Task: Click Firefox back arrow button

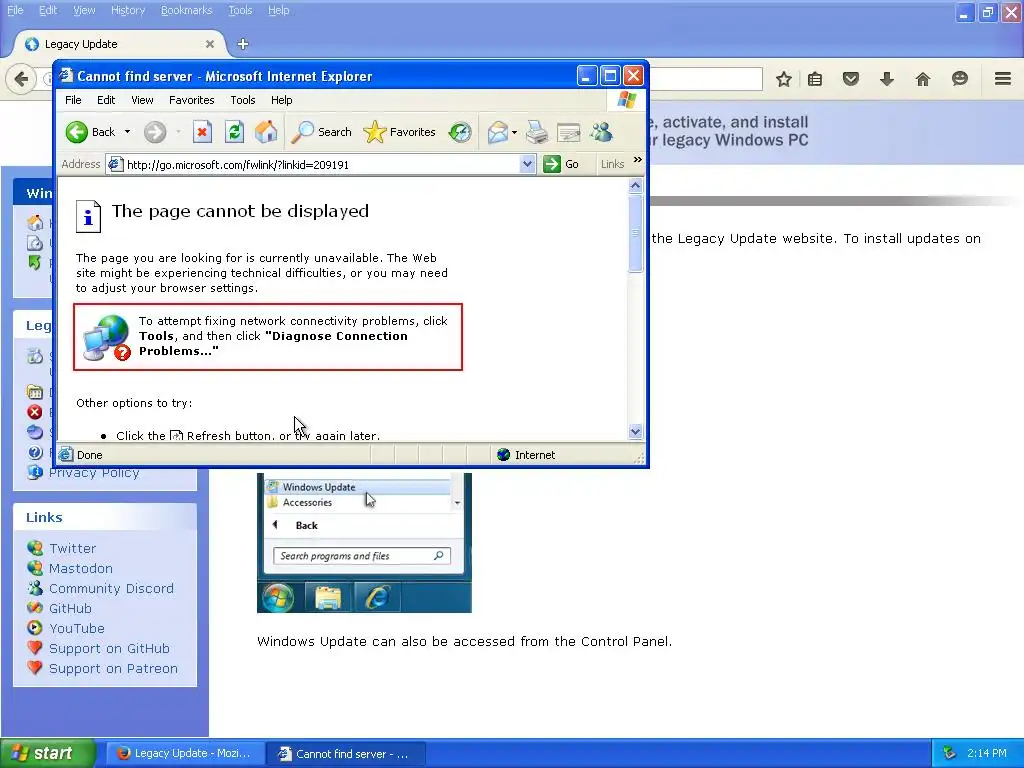Action: pyautogui.click(x=21, y=79)
